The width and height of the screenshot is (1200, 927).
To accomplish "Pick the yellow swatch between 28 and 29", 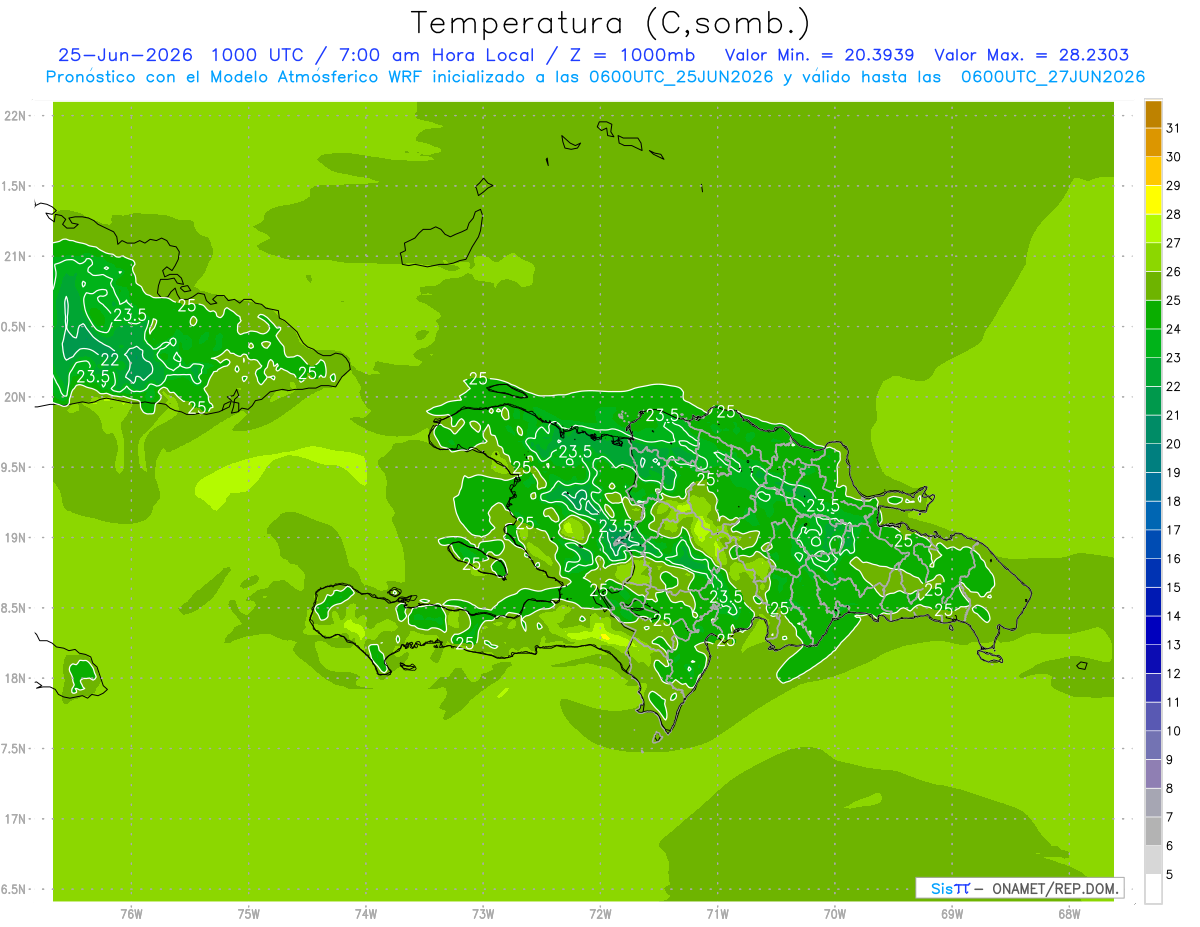I will (1153, 200).
